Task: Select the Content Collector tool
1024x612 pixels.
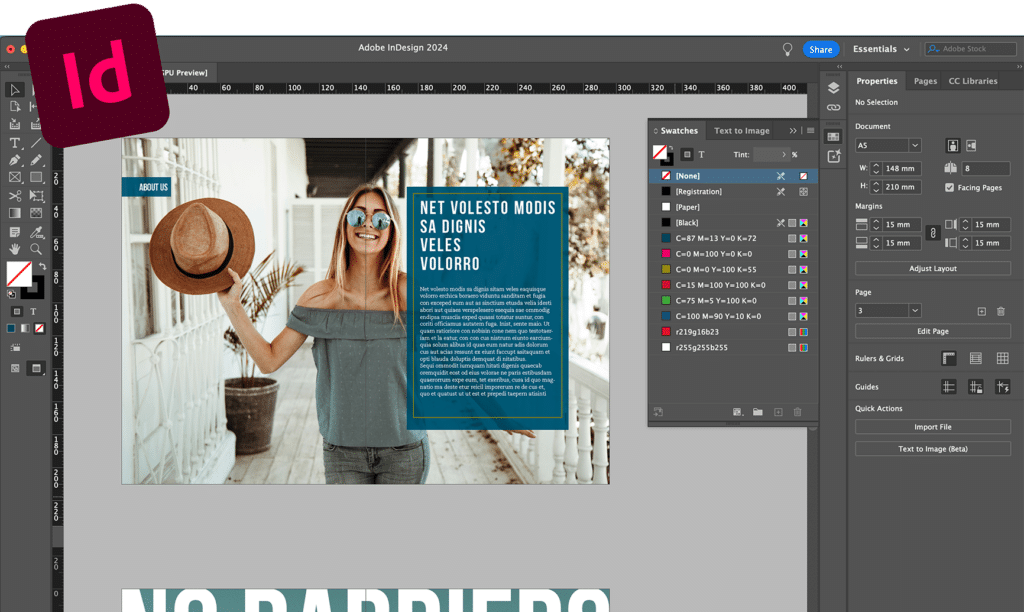Action: (x=14, y=124)
